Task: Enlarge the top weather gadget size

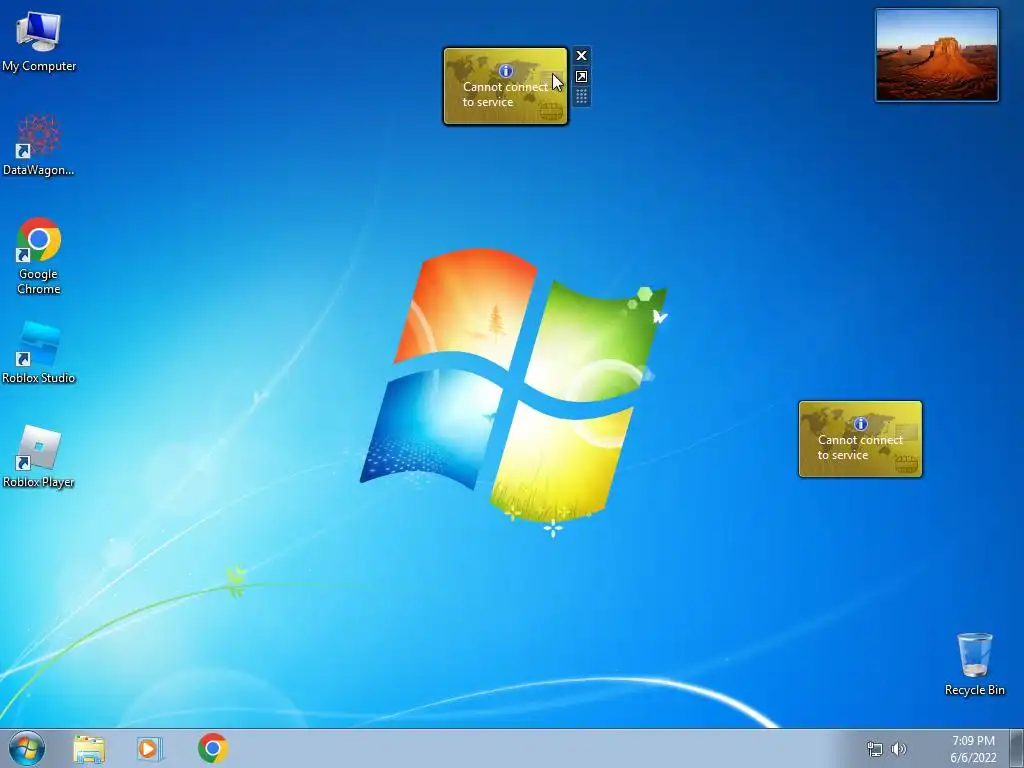Action: [581, 77]
